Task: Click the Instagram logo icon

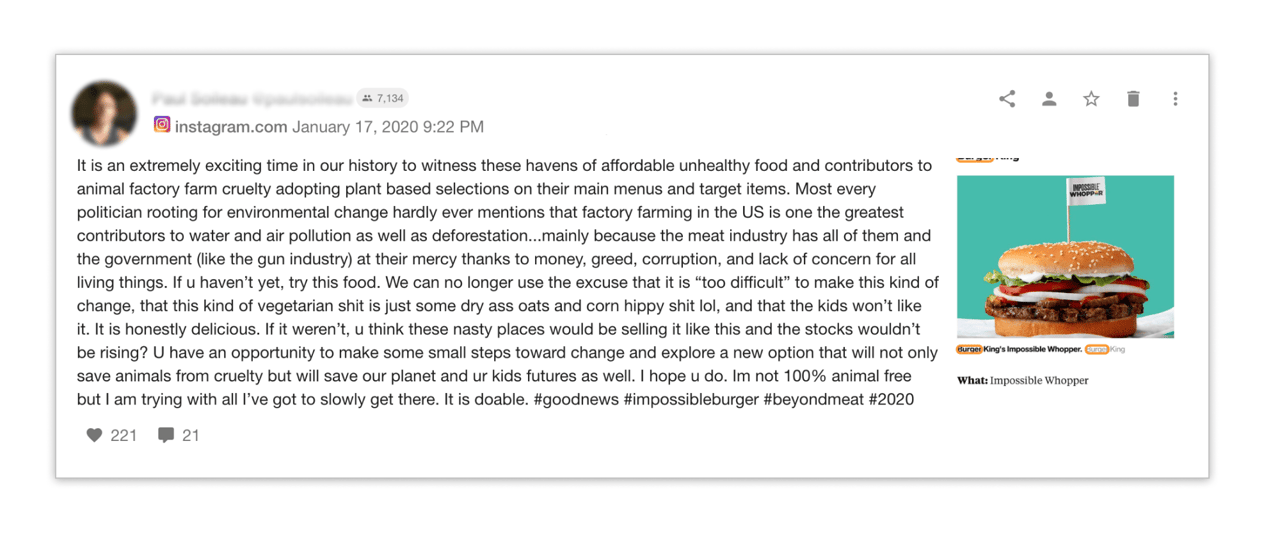Action: pos(162,125)
